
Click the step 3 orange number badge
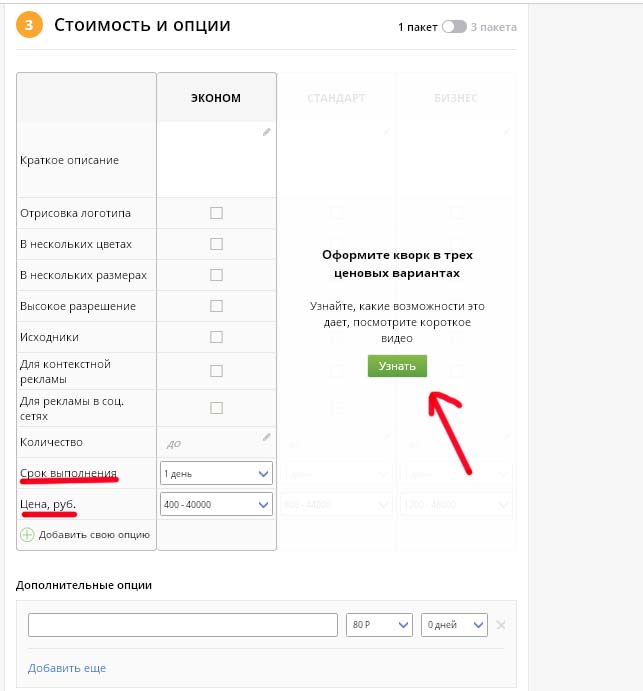click(30, 26)
